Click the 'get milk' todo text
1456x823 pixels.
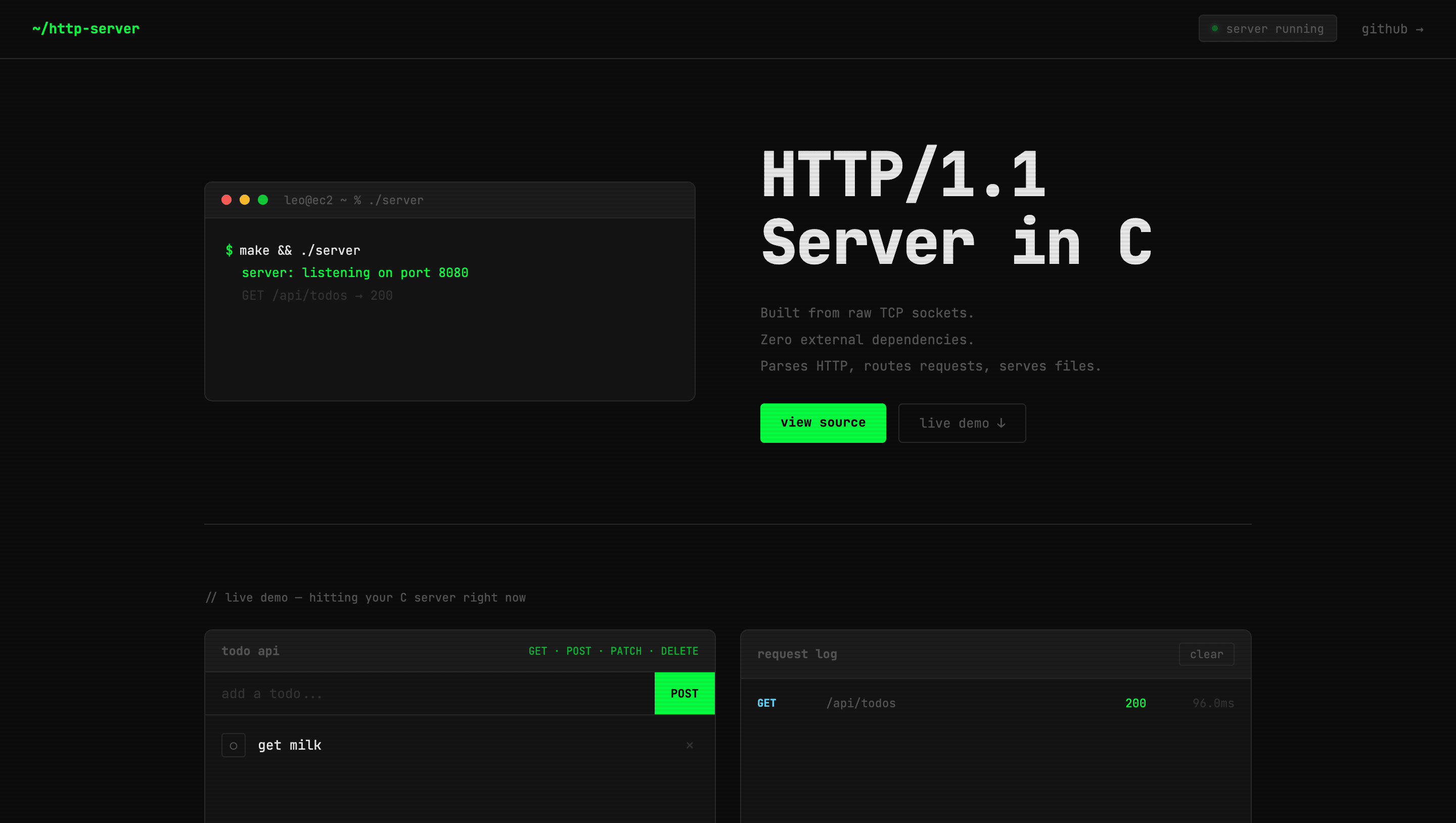[289, 745]
